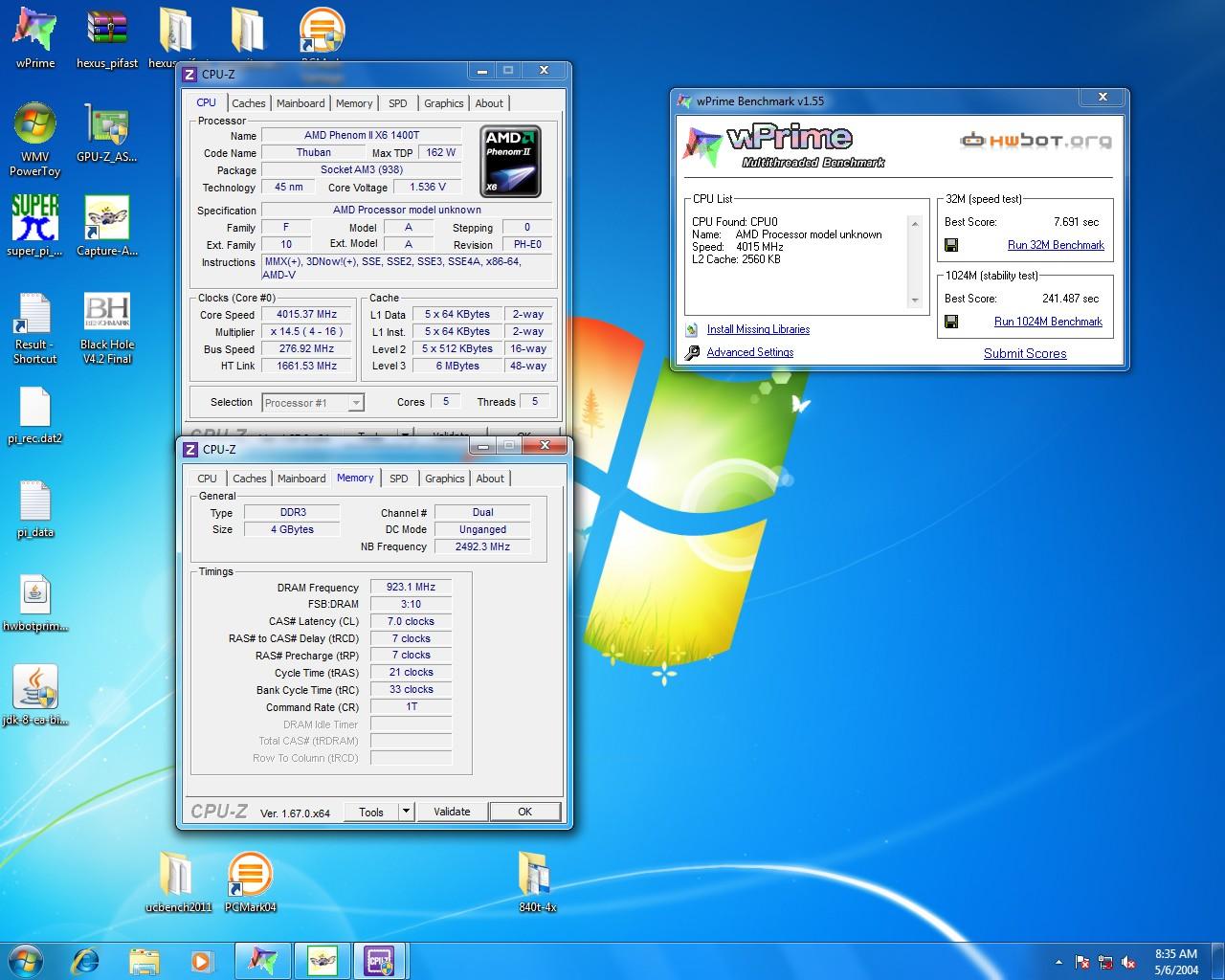Click the Validate button in CPU-Z
This screenshot has width=1225, height=980.
click(x=452, y=812)
